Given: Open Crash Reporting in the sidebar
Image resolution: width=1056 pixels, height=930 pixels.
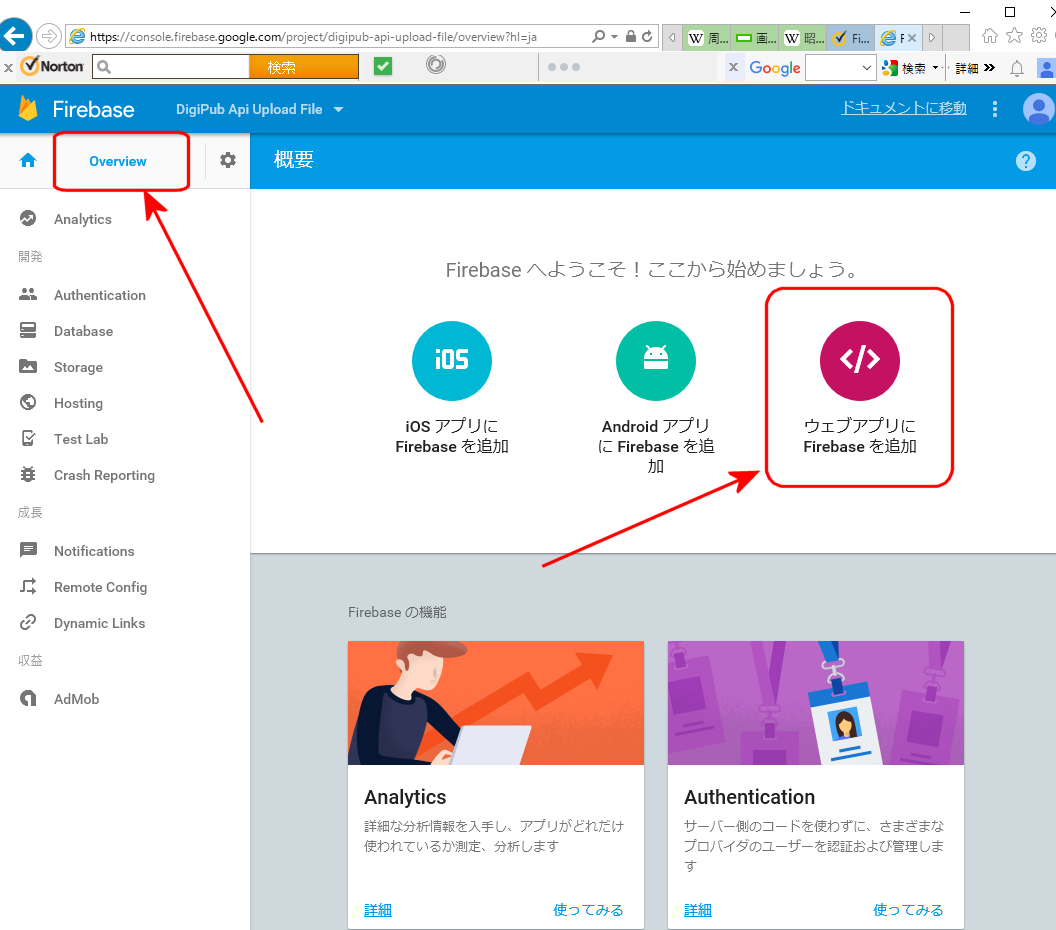Looking at the screenshot, I should click(x=104, y=475).
